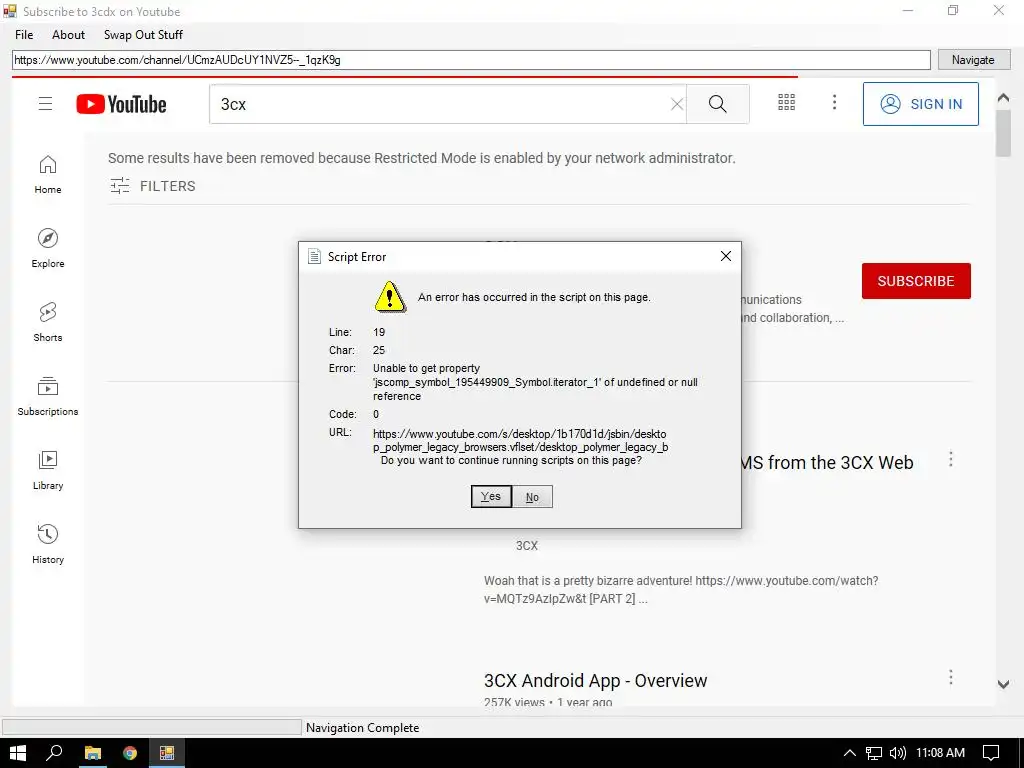
Task: Click the page scrollbar down arrow
Action: [x=1003, y=684]
